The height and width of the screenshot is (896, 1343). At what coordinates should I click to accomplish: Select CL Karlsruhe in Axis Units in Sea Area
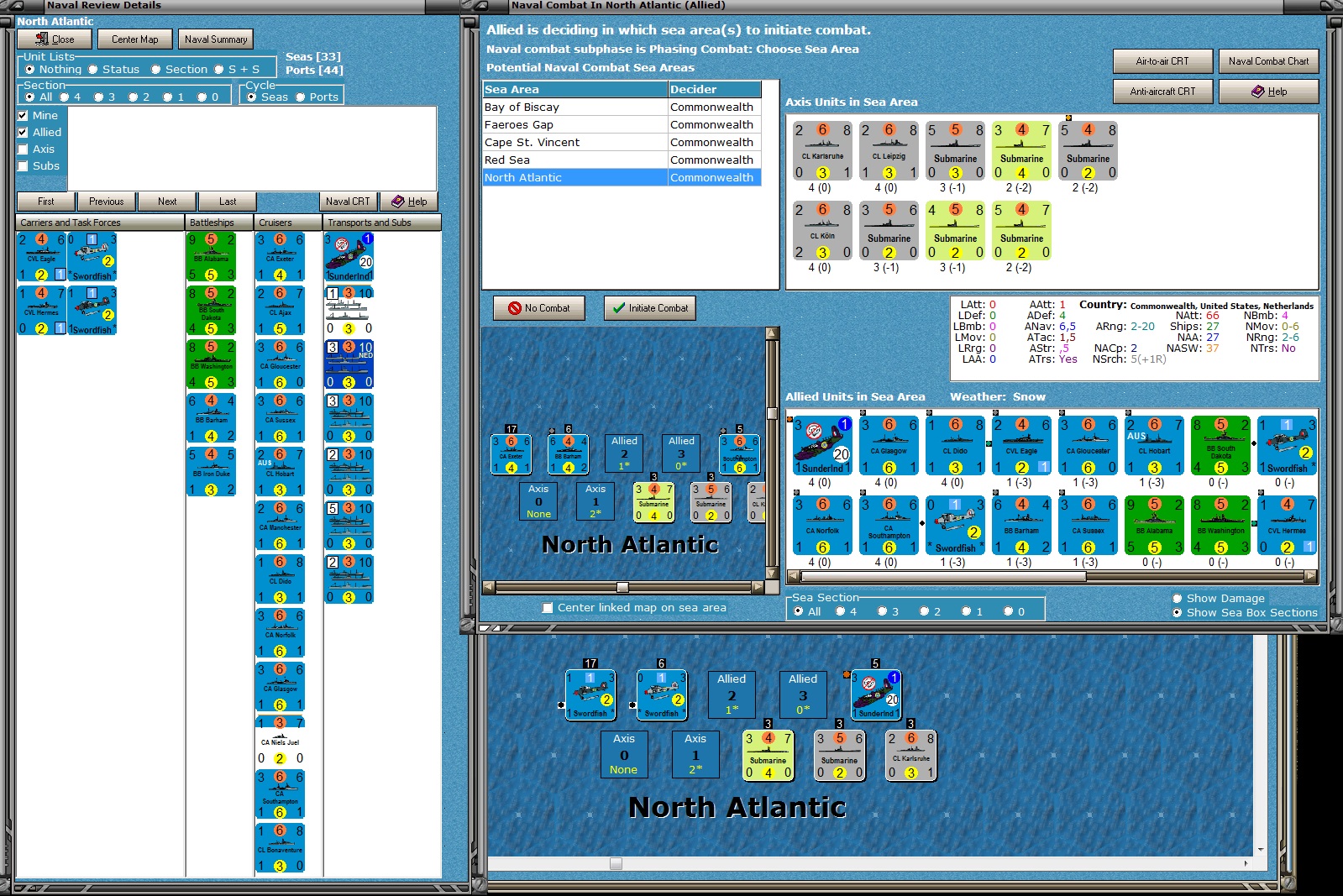(823, 151)
